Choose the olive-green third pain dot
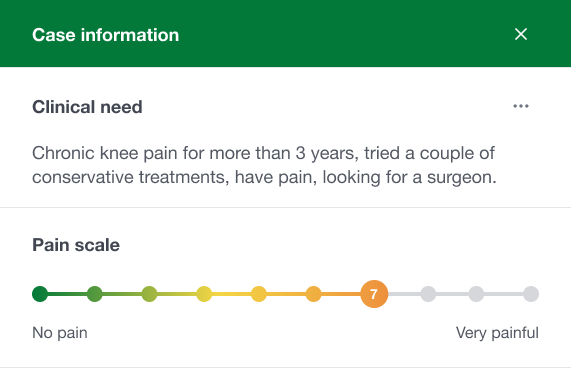 point(149,294)
